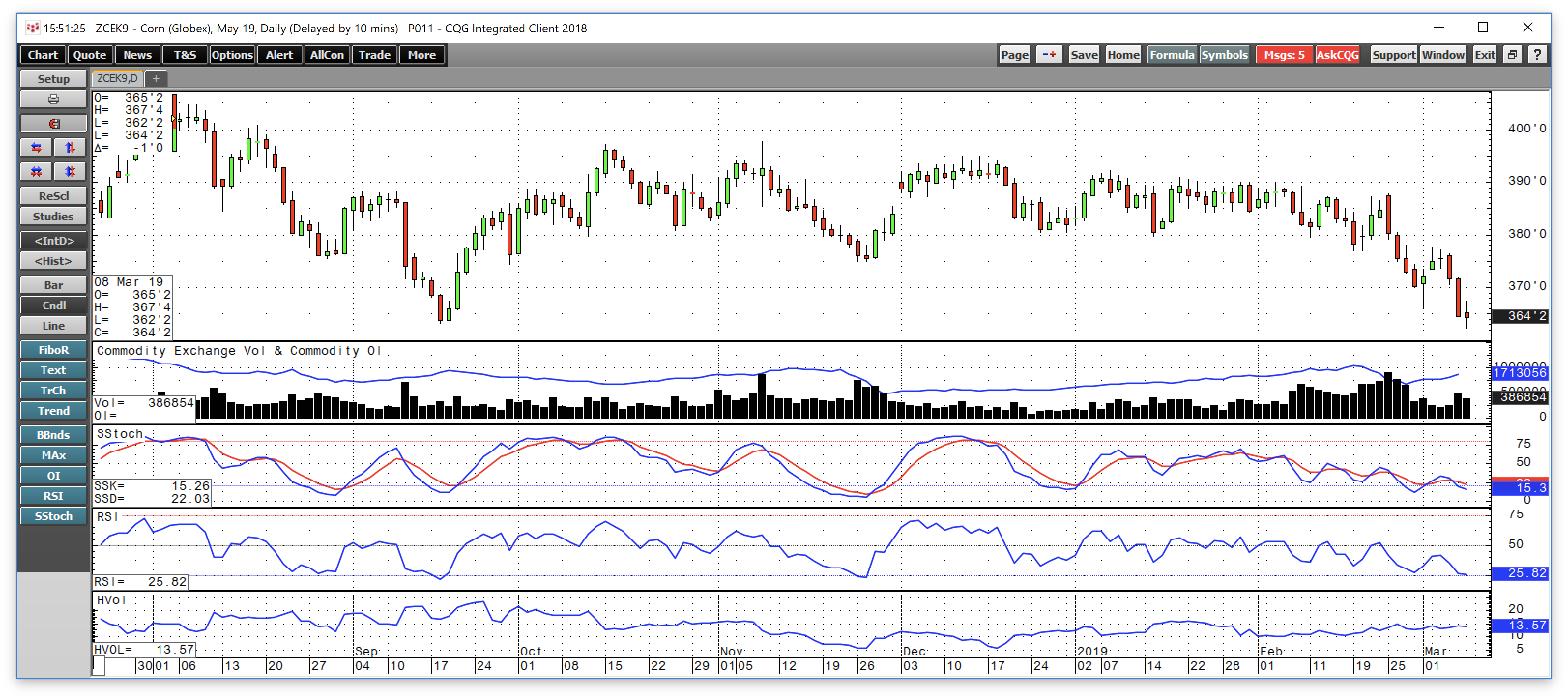Click the horizontal red-blue swap arrows icon
The width and height of the screenshot is (1568, 699).
pyautogui.click(x=36, y=147)
